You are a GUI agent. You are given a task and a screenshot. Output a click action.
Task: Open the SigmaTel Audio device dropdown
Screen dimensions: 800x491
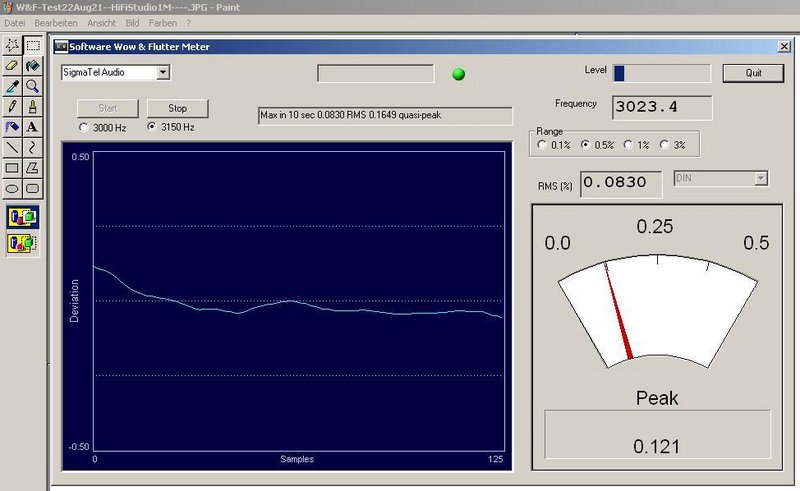(163, 72)
